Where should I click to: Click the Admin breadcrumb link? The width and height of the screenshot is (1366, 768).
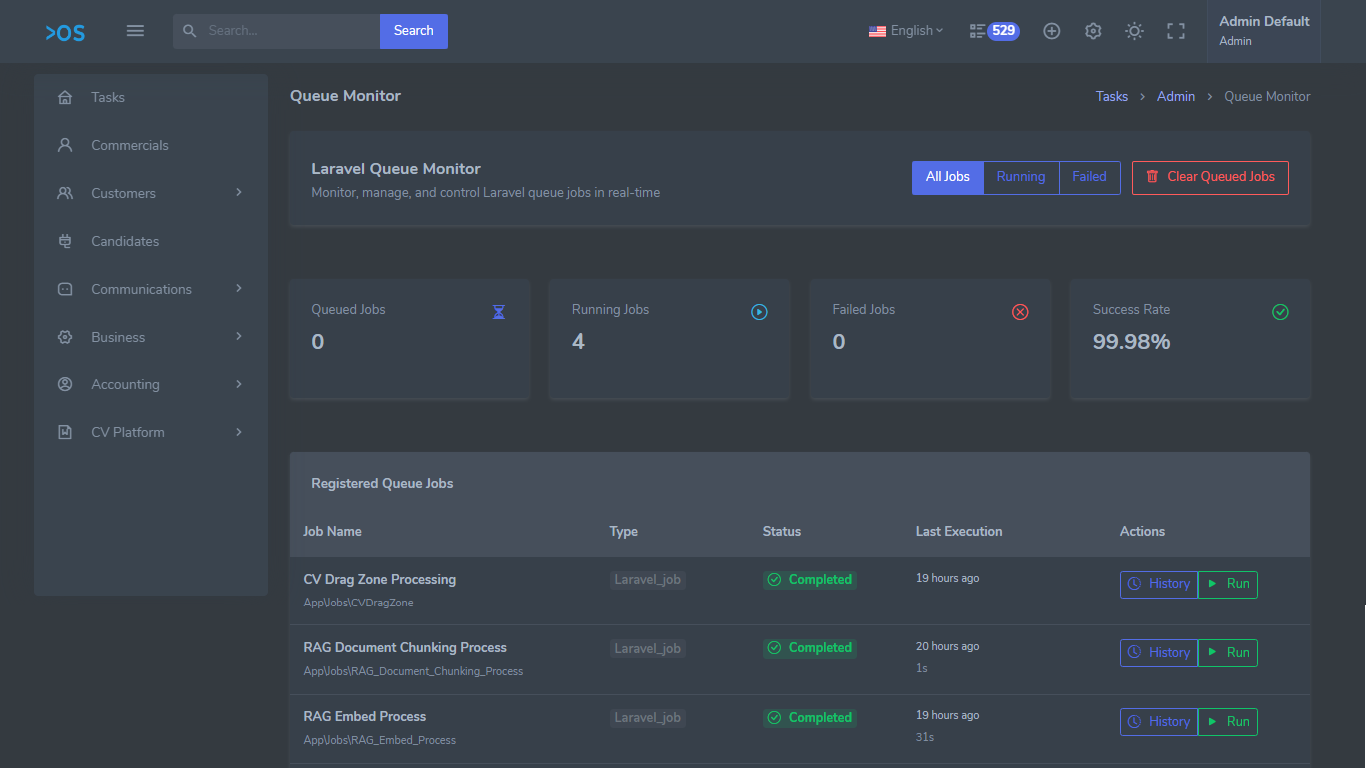pos(1176,97)
